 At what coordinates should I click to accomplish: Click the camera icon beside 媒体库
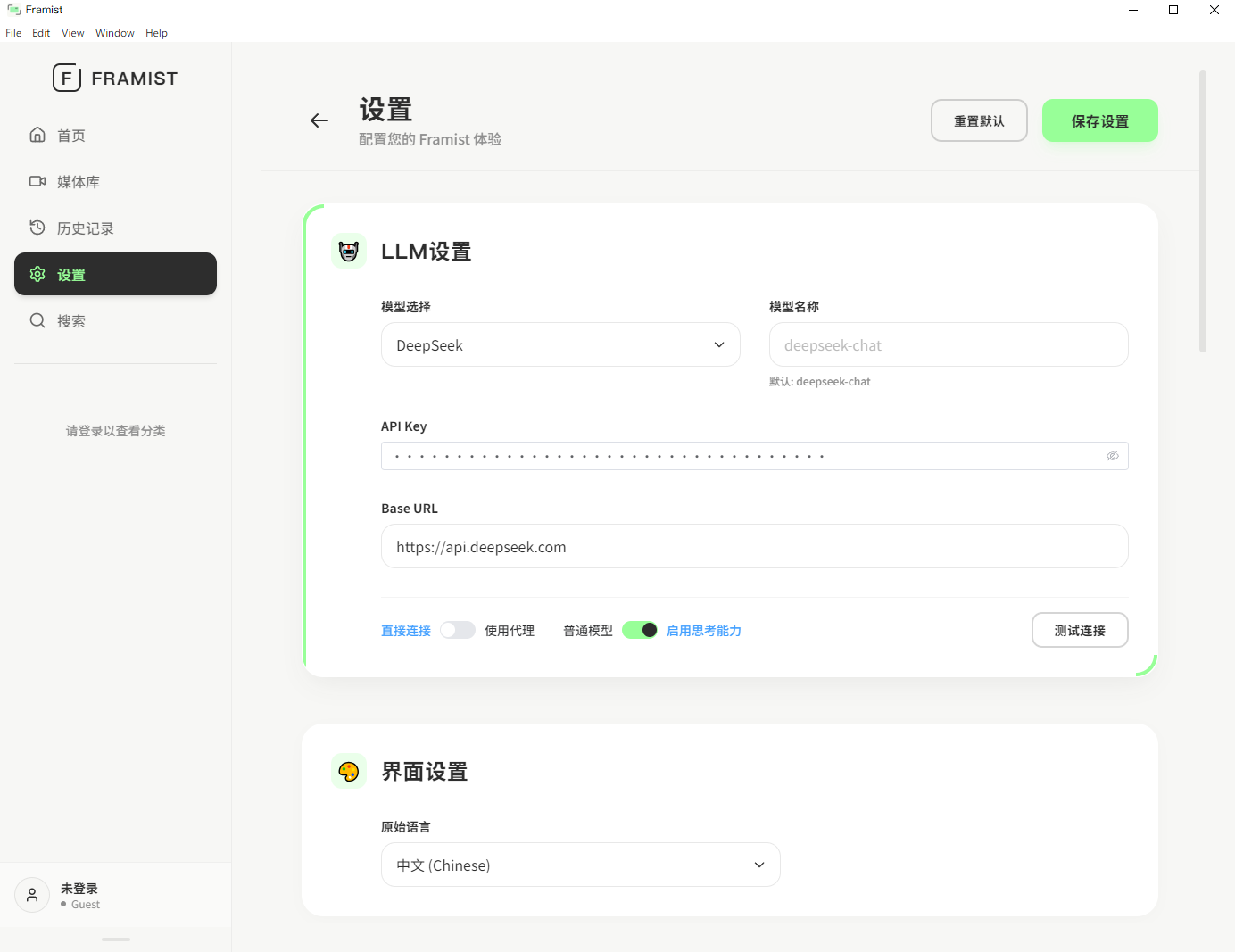click(x=37, y=181)
